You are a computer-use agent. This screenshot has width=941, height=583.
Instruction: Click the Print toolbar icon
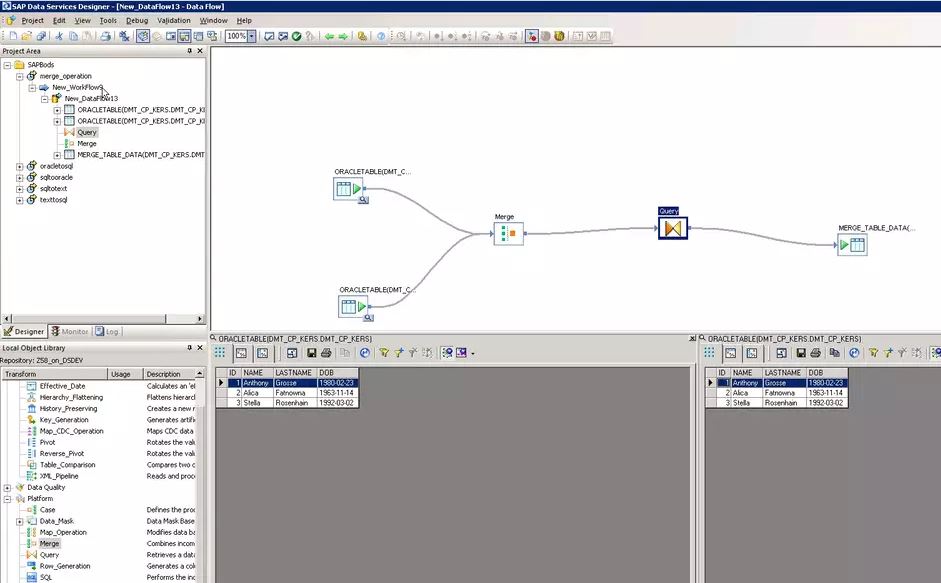coord(106,36)
